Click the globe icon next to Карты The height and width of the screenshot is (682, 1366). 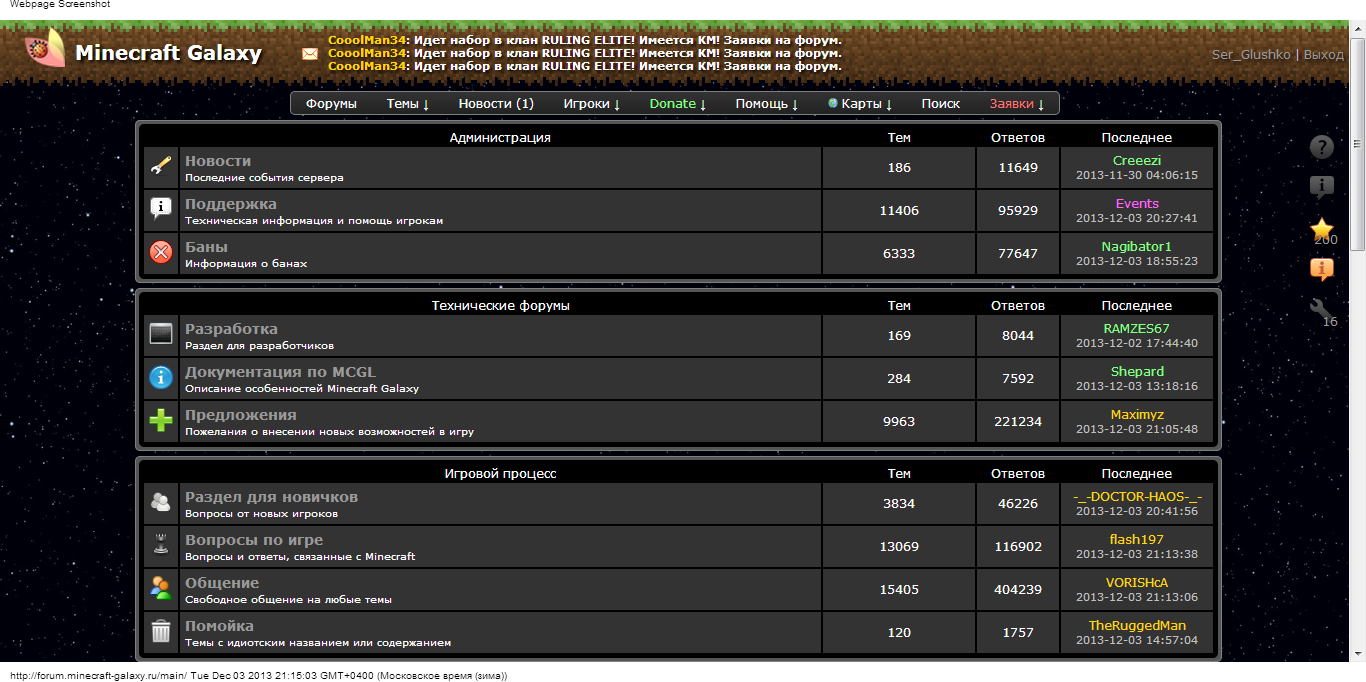[833, 103]
